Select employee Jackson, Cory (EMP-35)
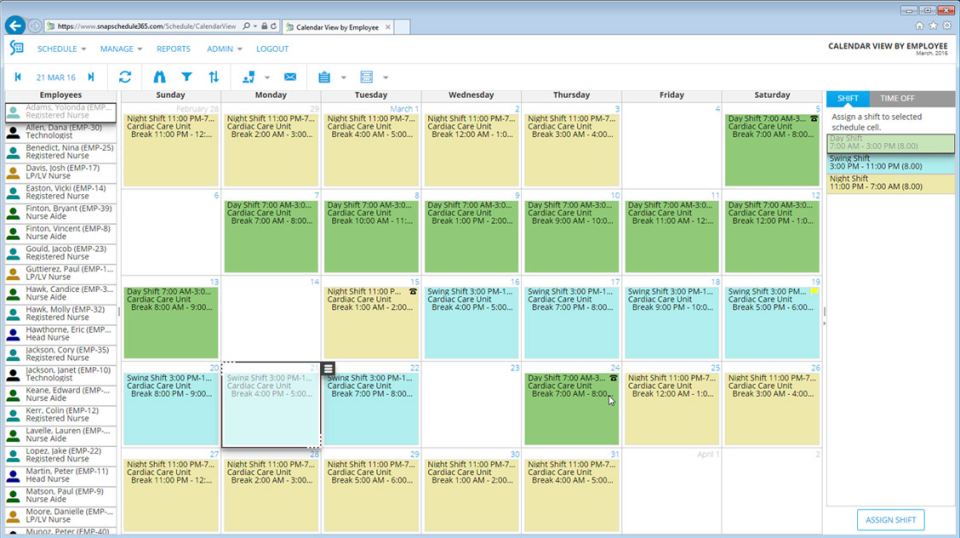Viewport: 960px width, 538px height. coord(61,354)
